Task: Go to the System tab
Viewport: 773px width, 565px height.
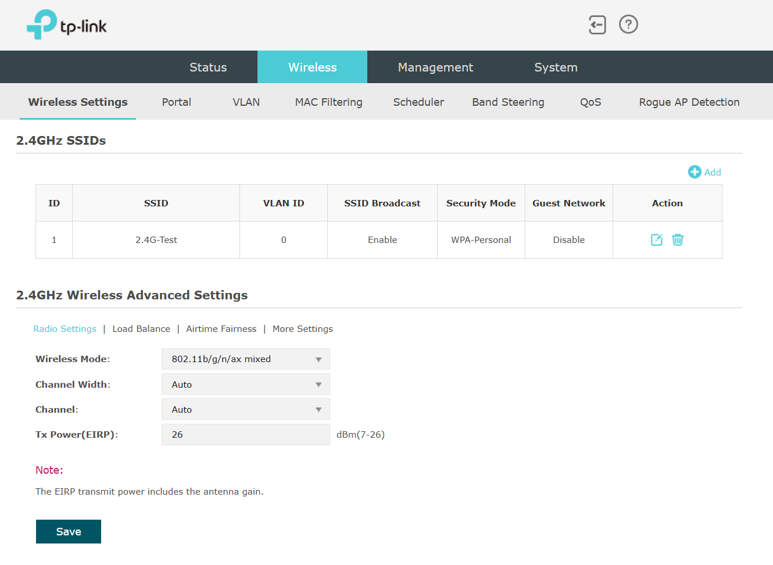Action: coord(555,67)
